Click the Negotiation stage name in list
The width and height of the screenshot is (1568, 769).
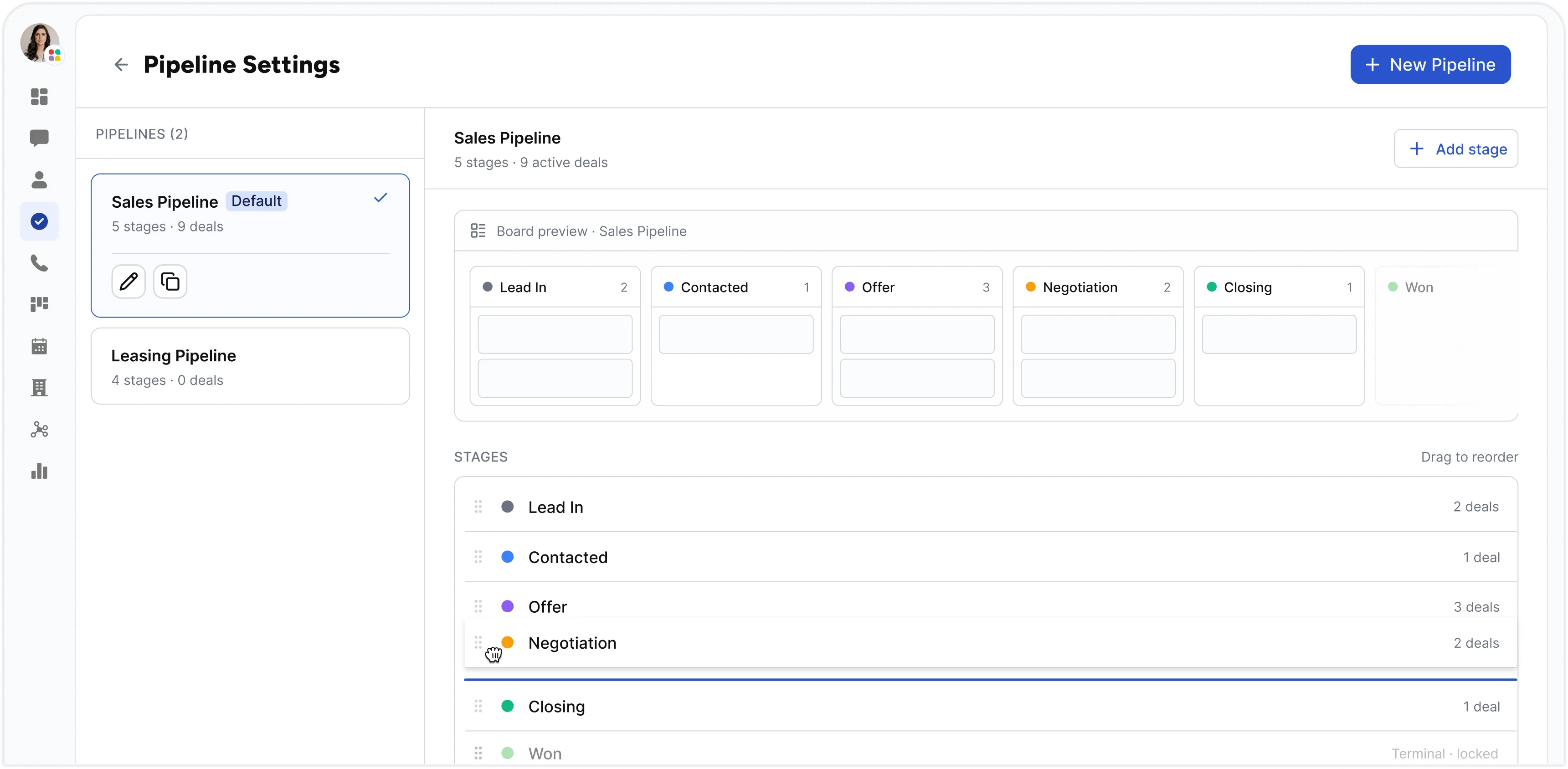(x=572, y=643)
